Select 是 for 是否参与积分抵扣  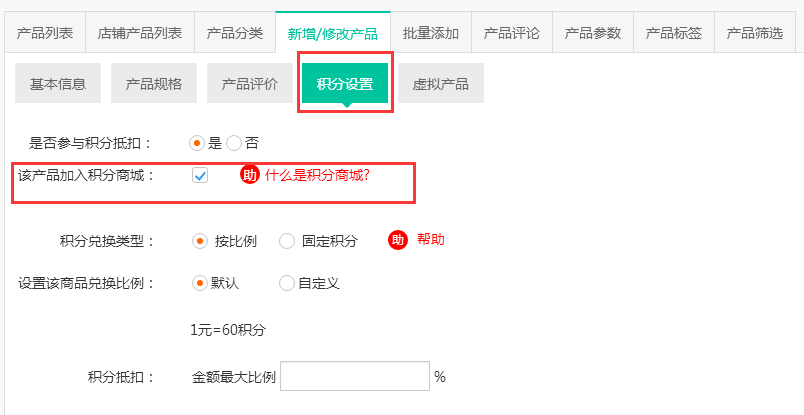pos(197,143)
